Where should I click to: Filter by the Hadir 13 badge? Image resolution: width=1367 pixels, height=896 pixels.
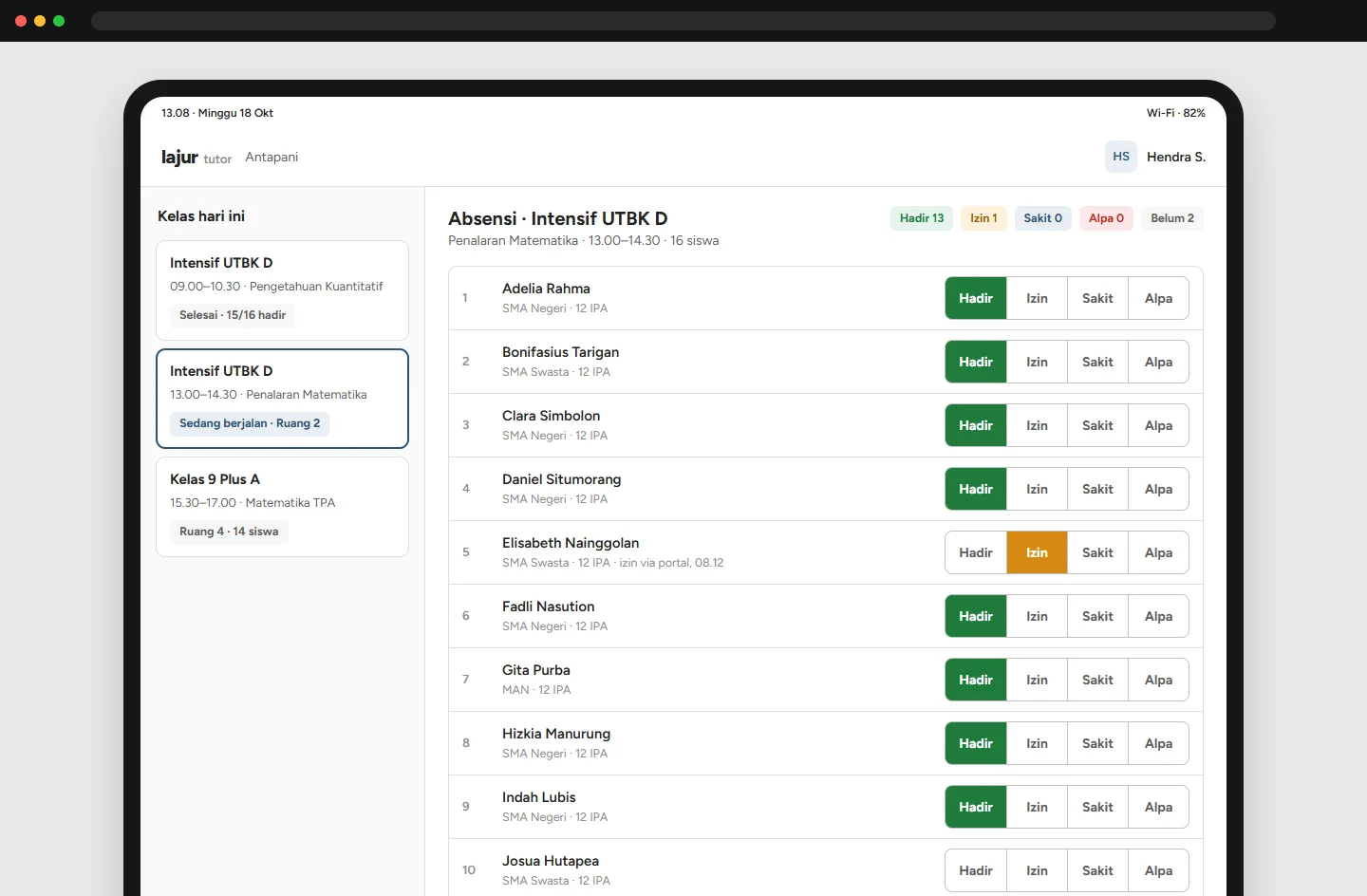coord(922,218)
